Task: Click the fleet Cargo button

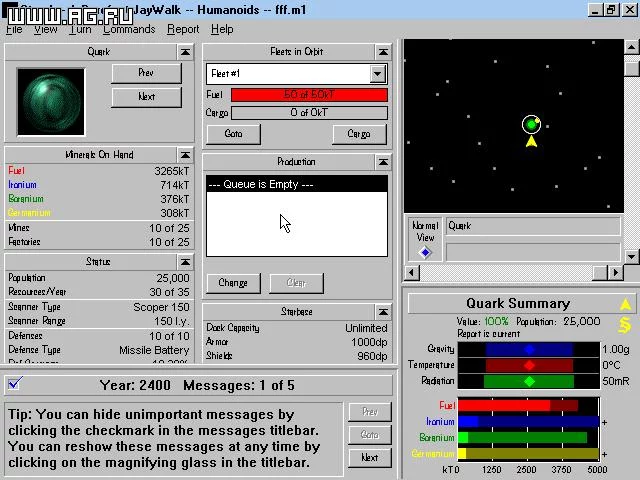Action: (359, 134)
